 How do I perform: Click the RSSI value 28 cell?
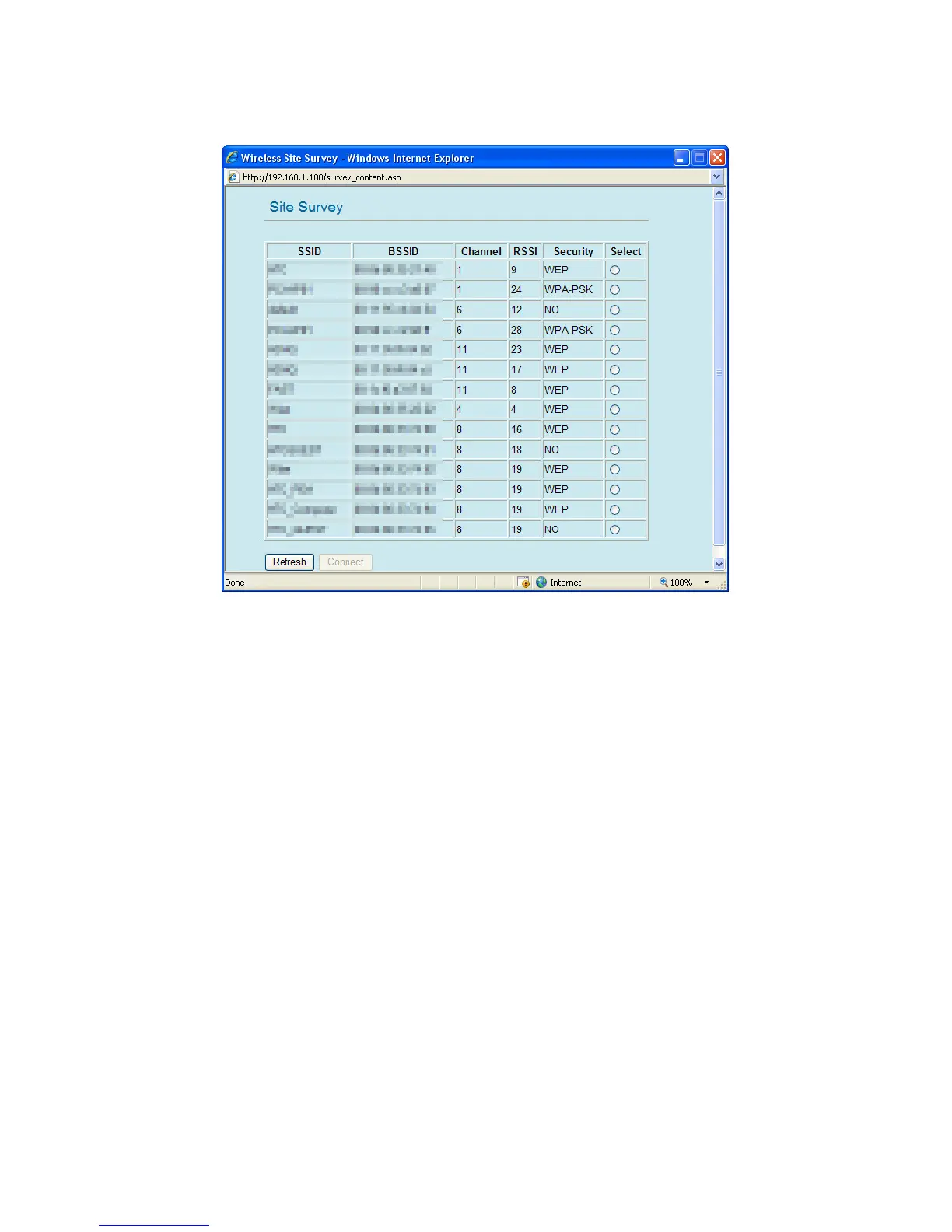point(525,330)
